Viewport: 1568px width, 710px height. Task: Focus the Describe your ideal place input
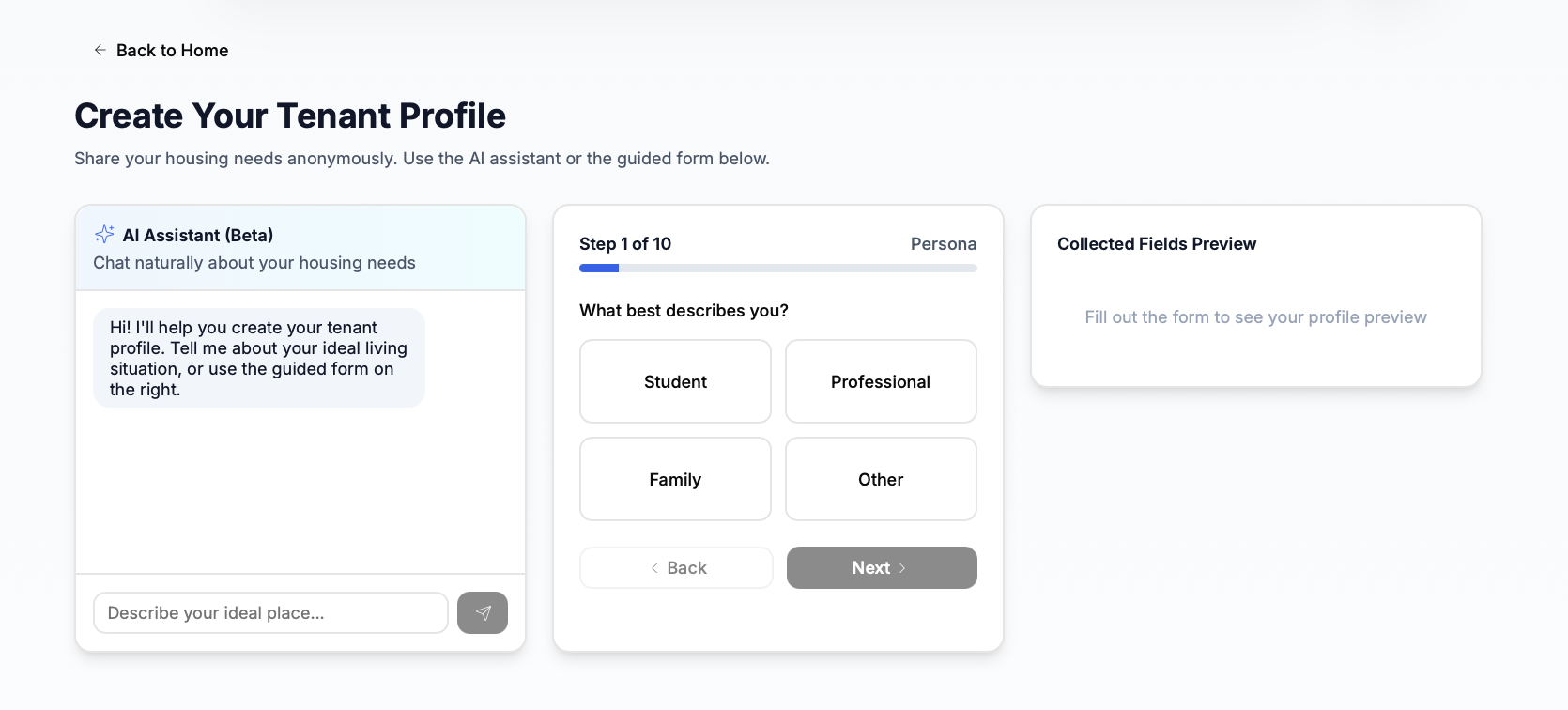270,613
